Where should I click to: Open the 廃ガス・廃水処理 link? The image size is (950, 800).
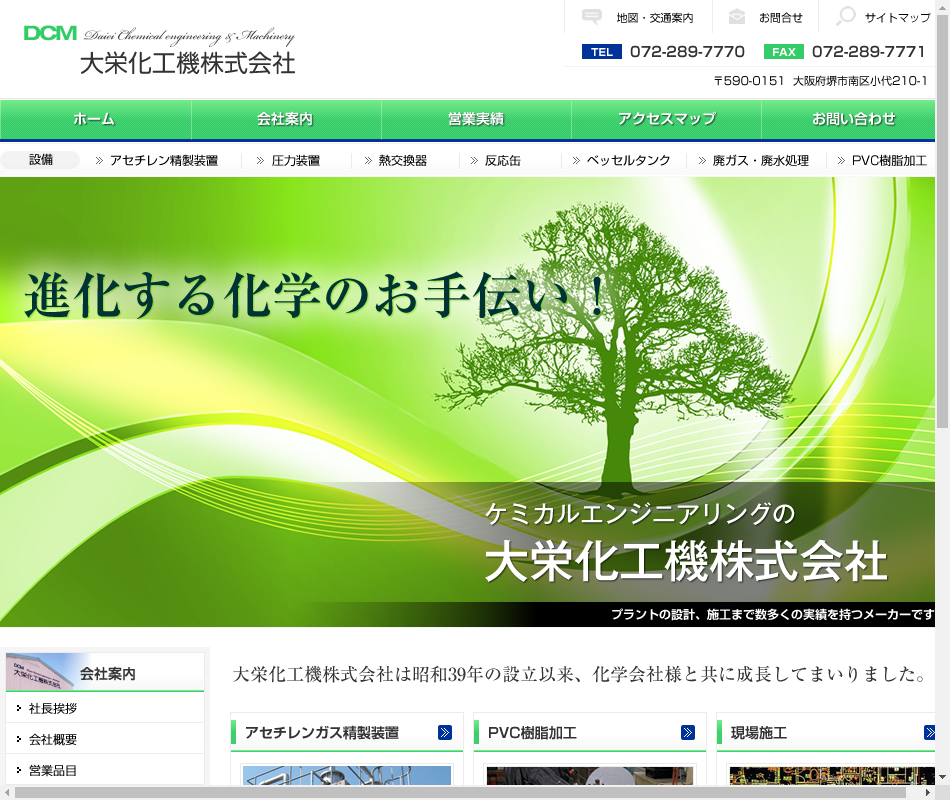point(760,160)
